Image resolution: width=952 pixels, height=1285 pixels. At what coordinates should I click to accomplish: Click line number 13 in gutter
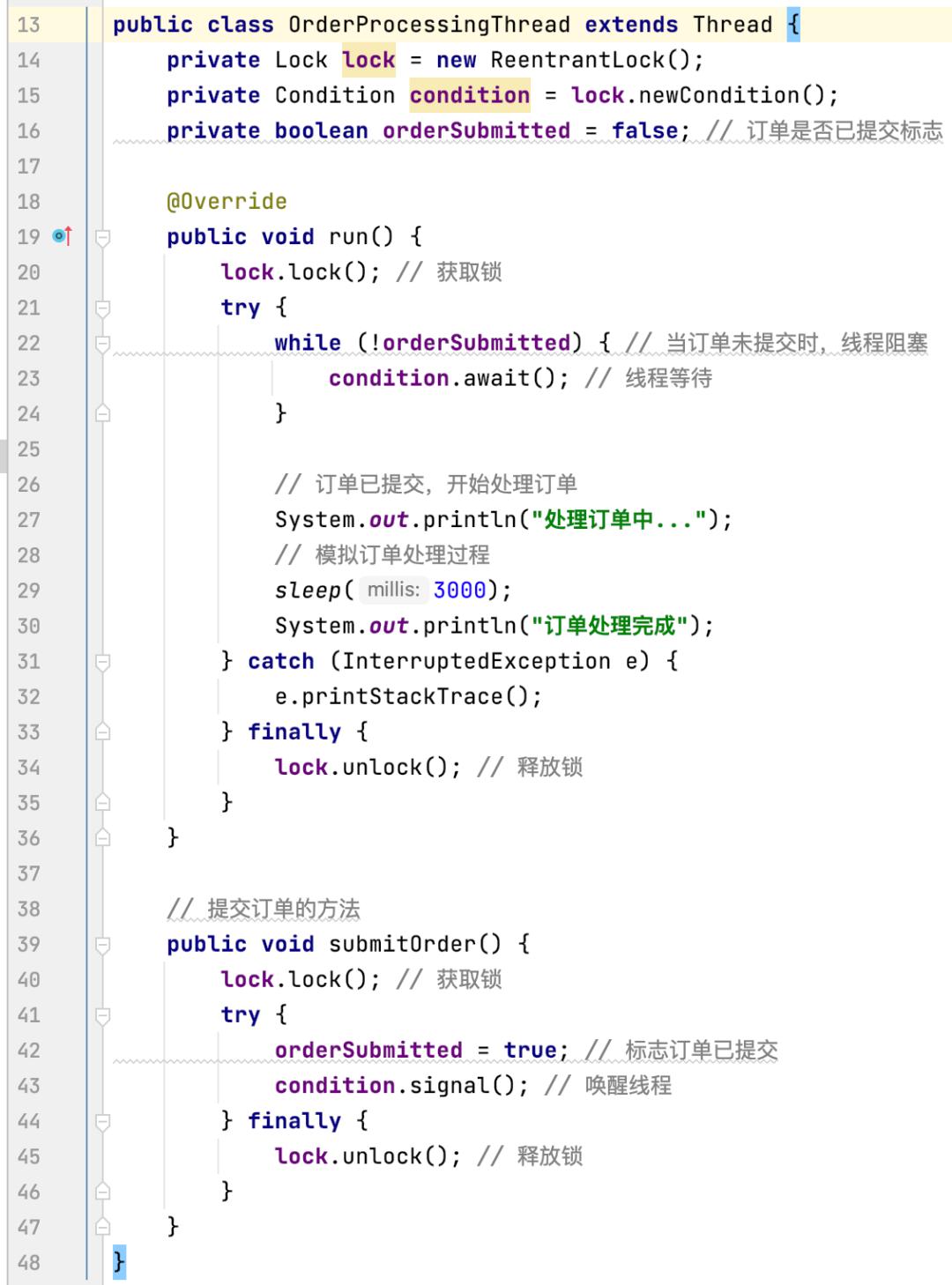click(x=29, y=25)
